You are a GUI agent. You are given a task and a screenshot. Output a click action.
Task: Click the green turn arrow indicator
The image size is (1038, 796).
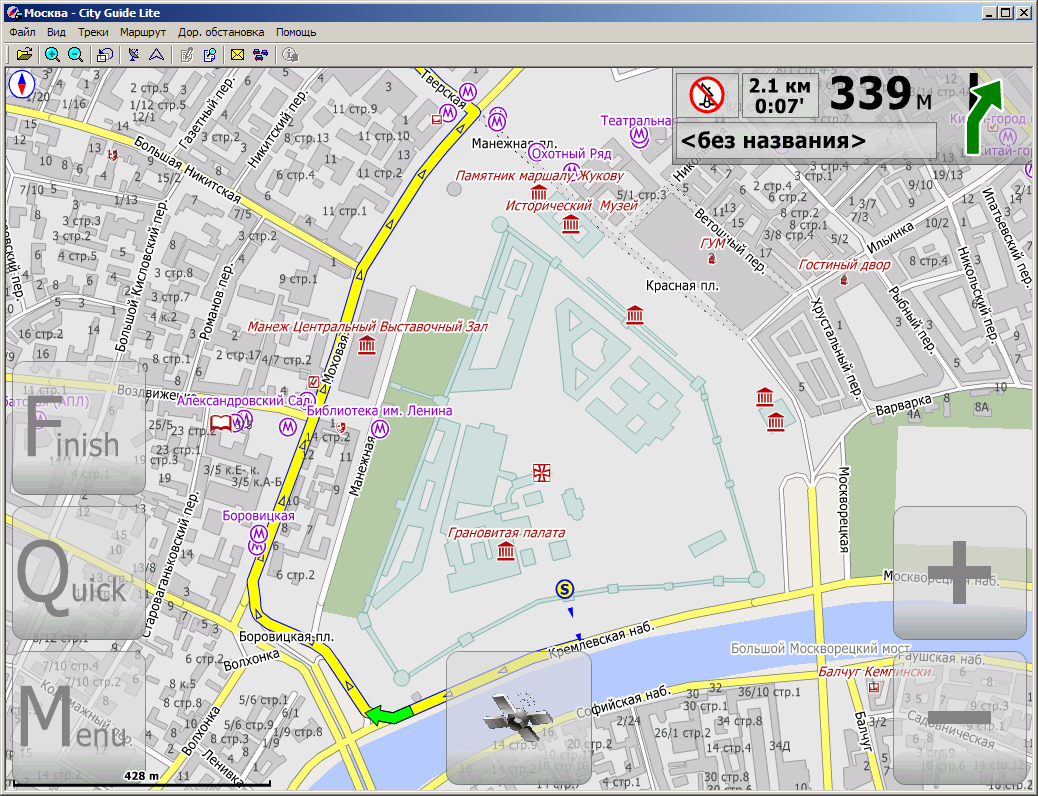pyautogui.click(x=984, y=115)
